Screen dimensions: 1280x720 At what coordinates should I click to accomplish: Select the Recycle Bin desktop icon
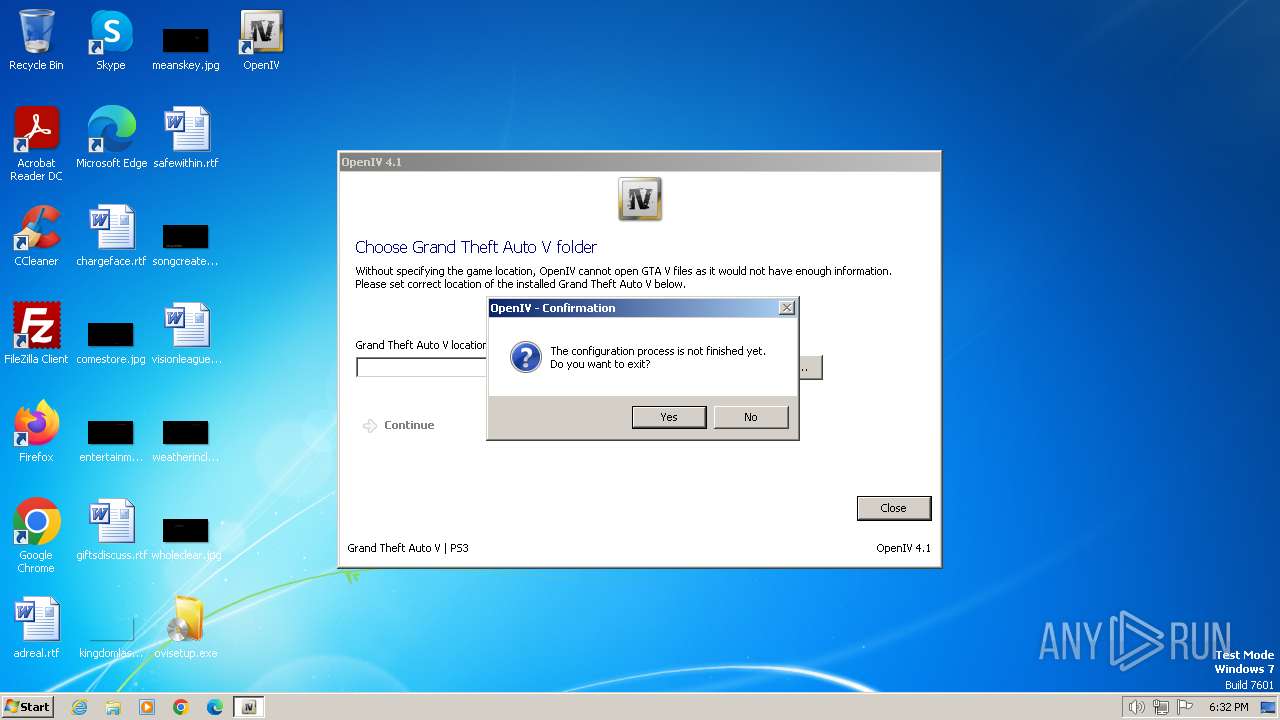tap(36, 41)
